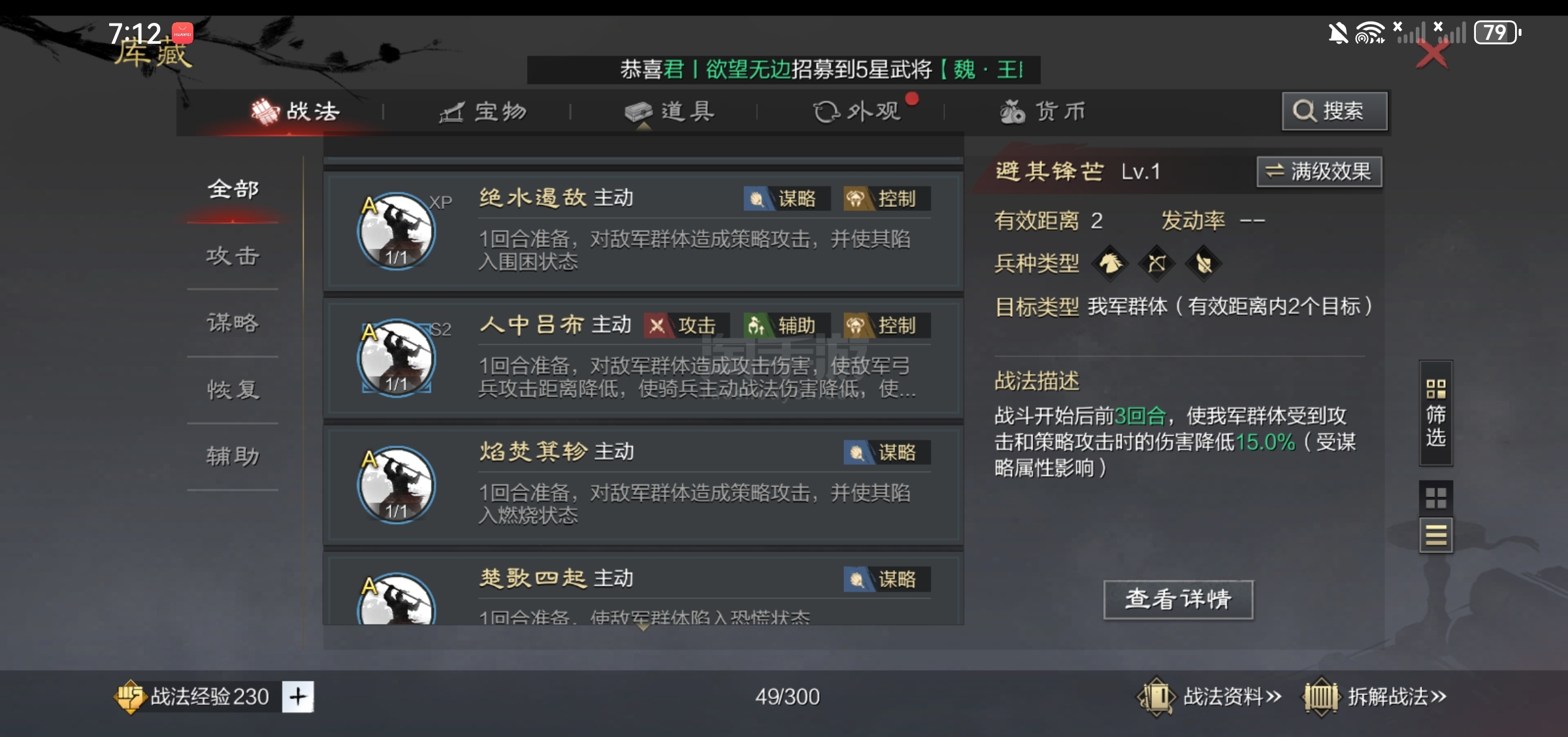
Task: Open the 筛选 filter panel
Action: (x=1435, y=413)
